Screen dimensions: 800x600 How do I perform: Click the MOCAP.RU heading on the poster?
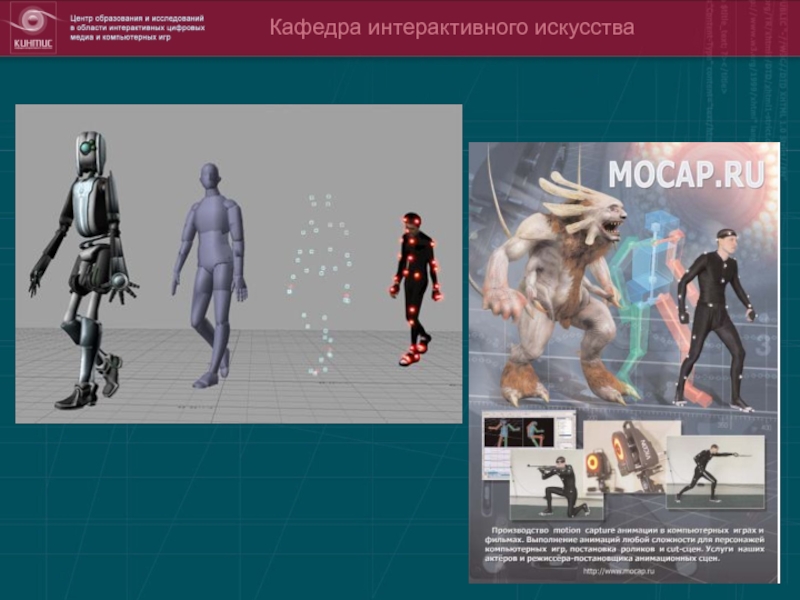tap(686, 174)
